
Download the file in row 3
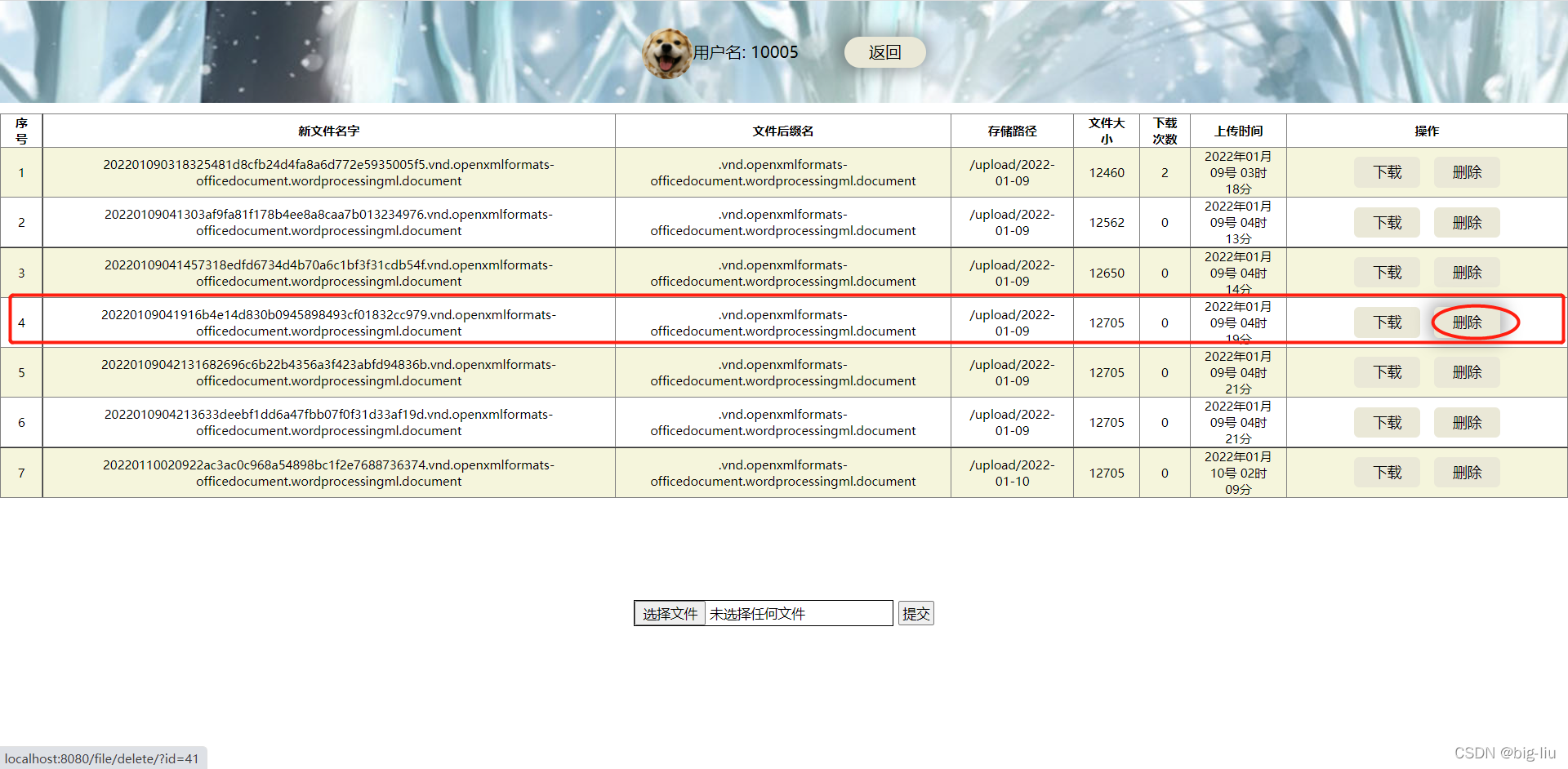pyautogui.click(x=1387, y=273)
